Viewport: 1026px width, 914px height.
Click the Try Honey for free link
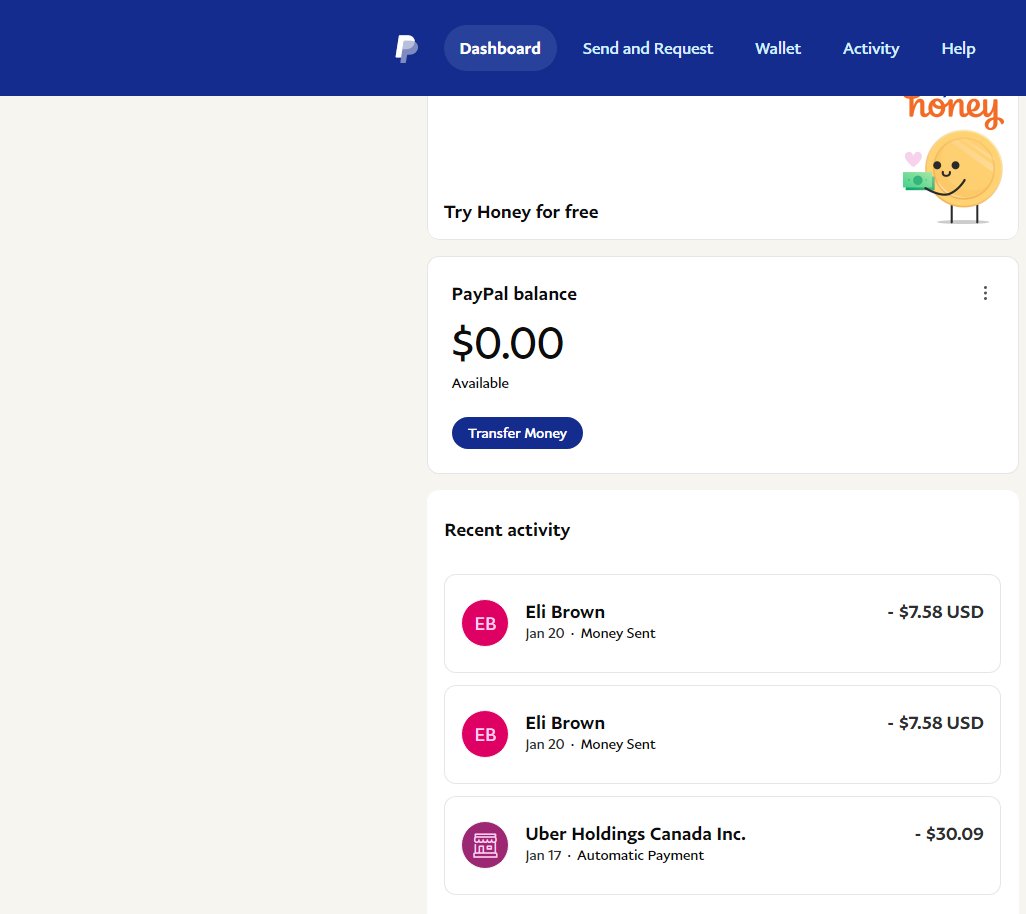(521, 212)
